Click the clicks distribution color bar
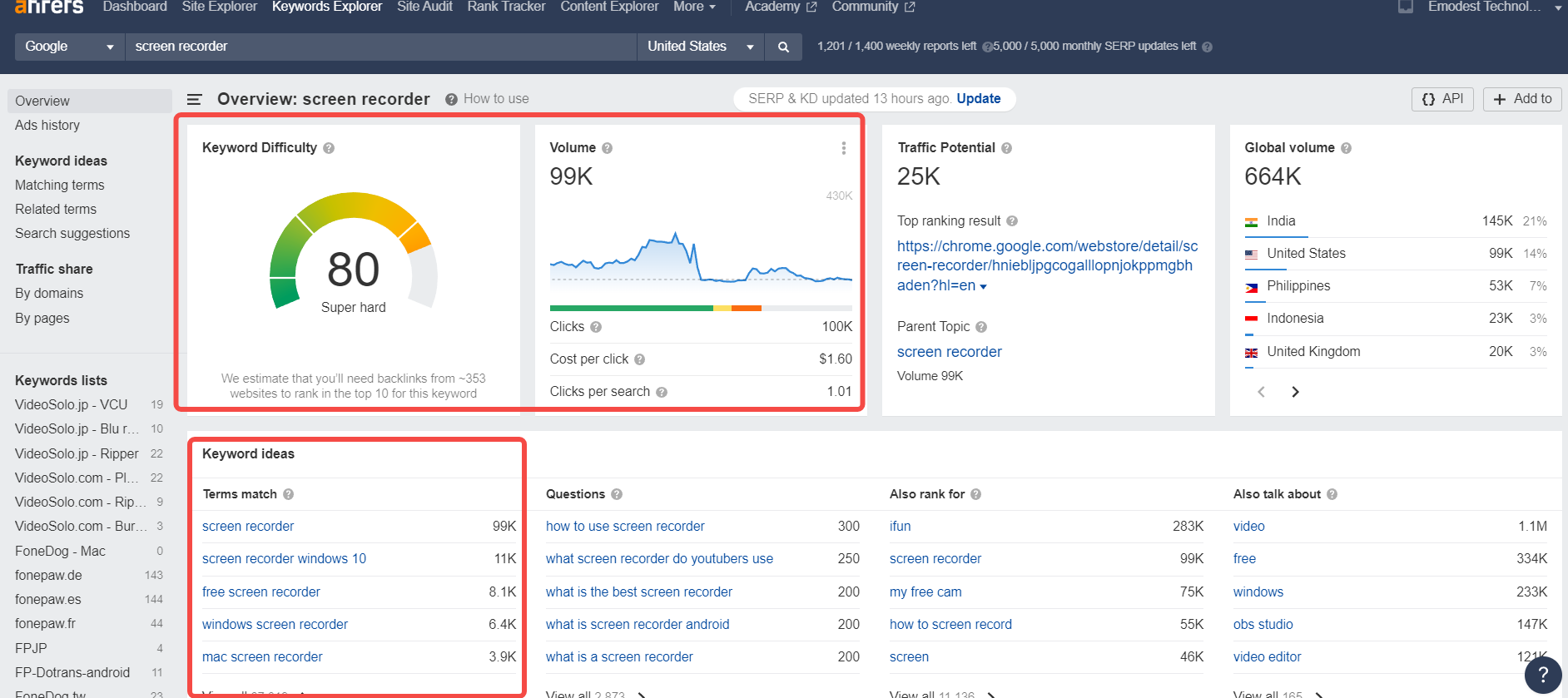 click(701, 309)
